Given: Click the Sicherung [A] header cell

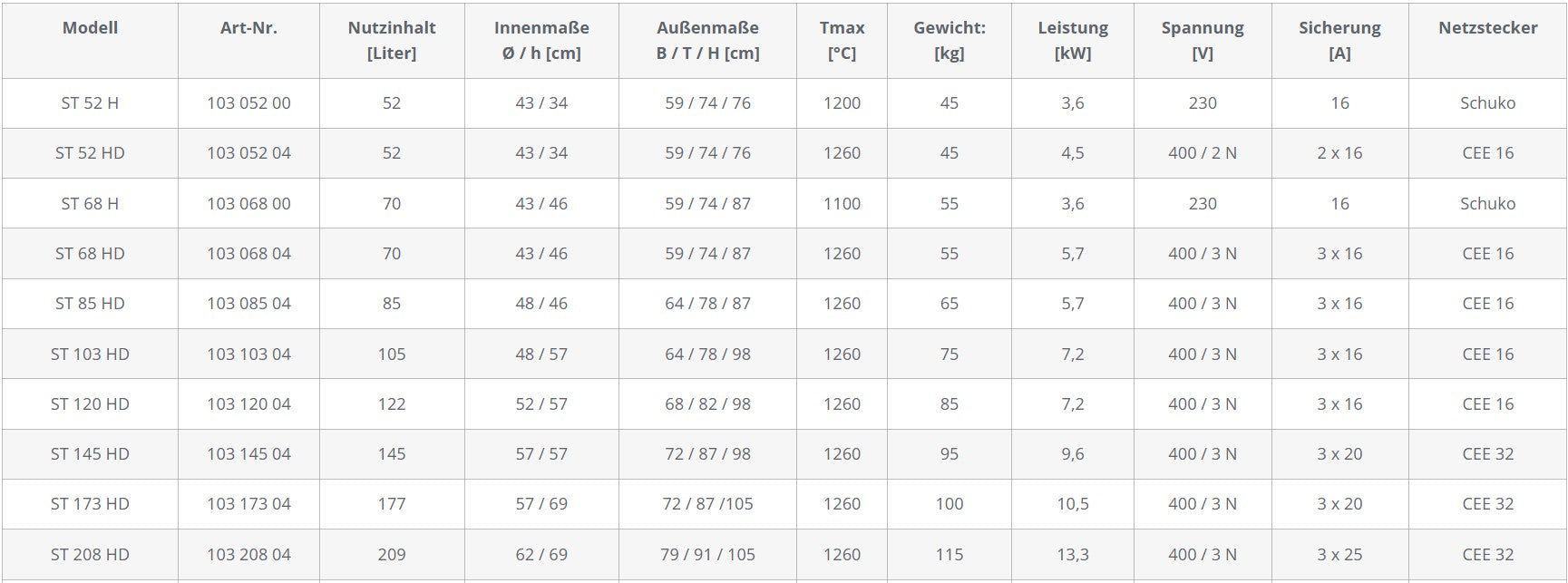Looking at the screenshot, I should click(1339, 40).
